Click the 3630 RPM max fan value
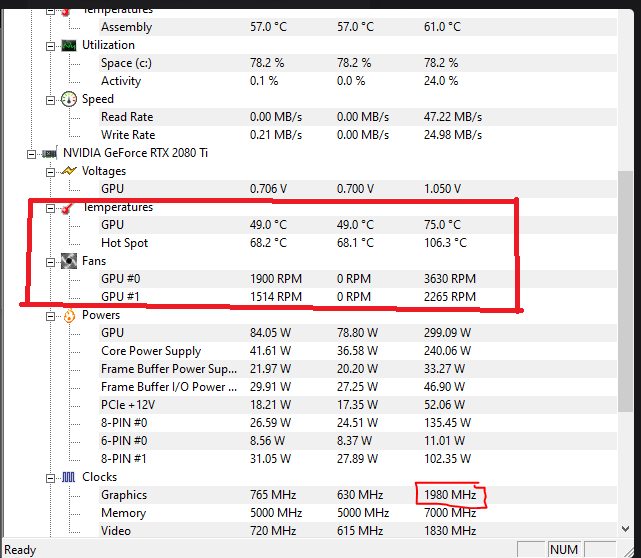Image resolution: width=641 pixels, height=558 pixels. [450, 279]
